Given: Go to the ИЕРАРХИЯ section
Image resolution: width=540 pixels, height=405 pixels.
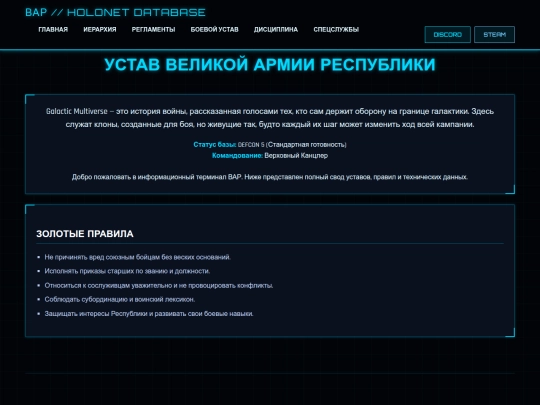Looking at the screenshot, I should pyautogui.click(x=100, y=30).
